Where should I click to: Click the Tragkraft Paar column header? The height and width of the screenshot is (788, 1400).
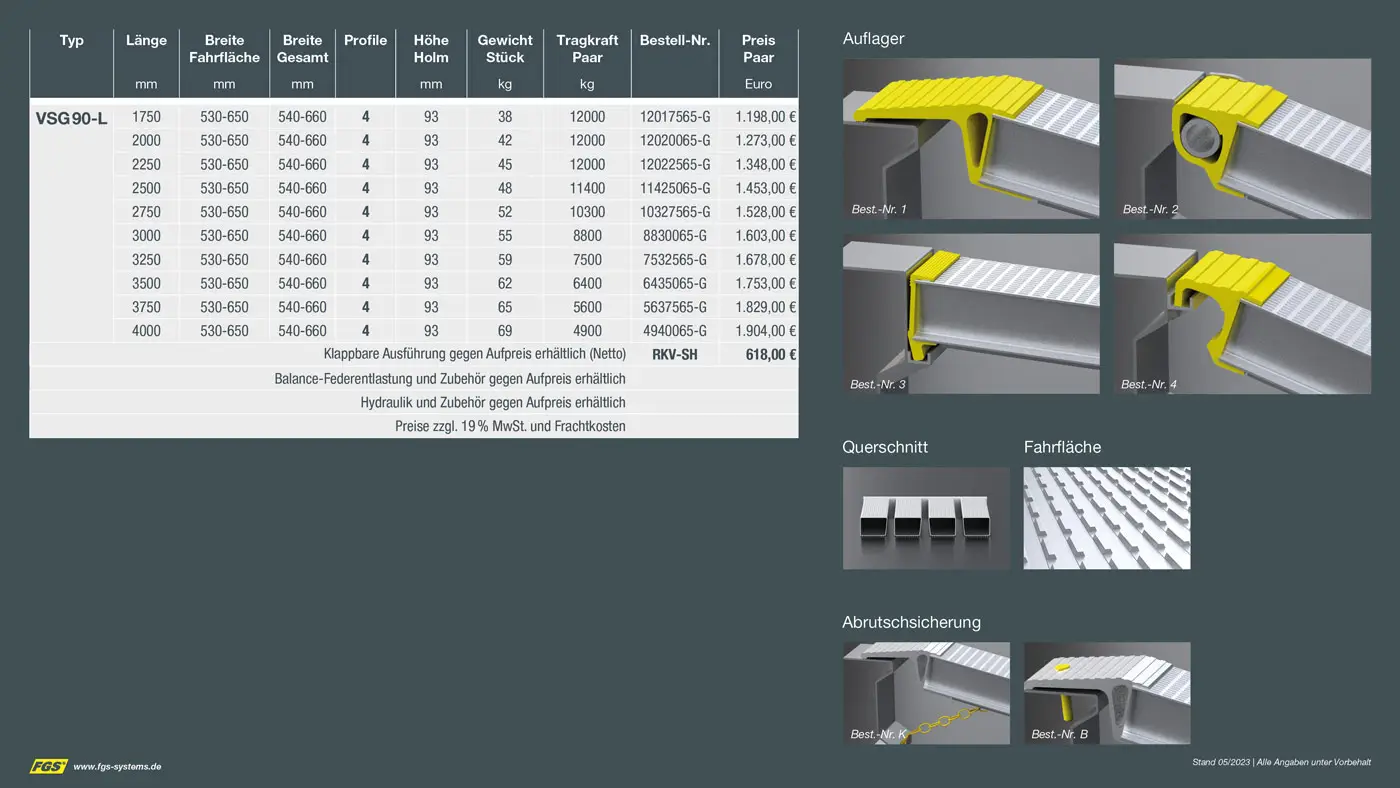point(587,49)
